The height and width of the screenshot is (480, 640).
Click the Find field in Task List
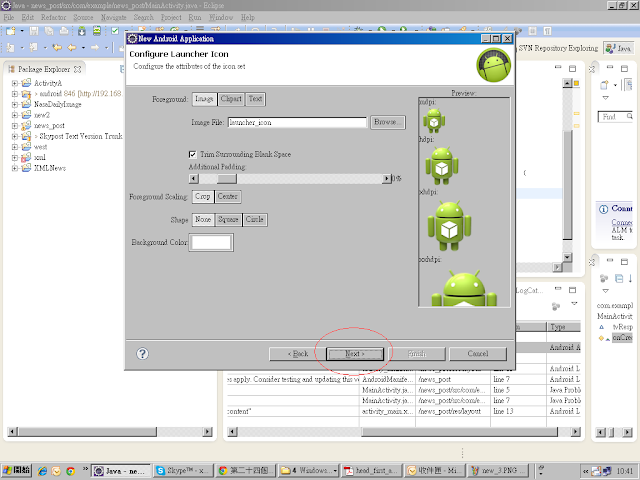(x=615, y=117)
